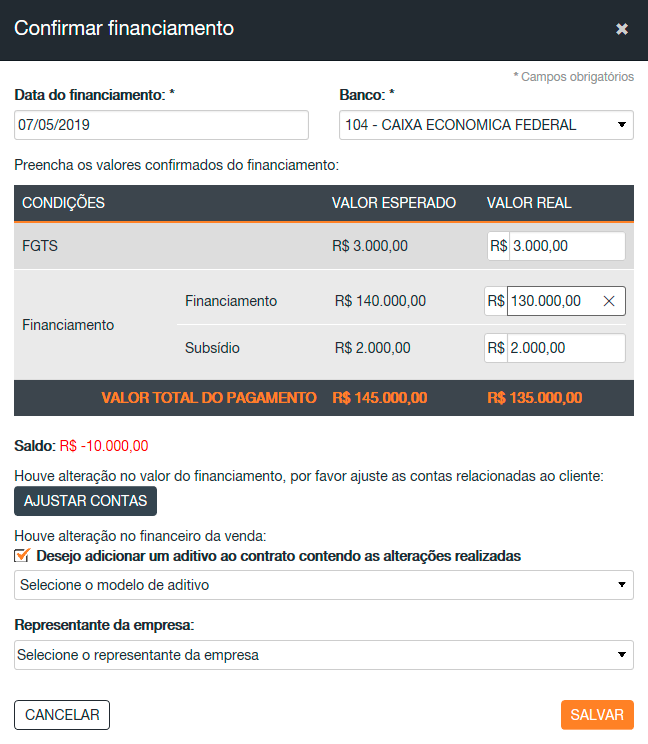Click the aditivo checkbox label text
Viewport: 648px width, 744px height.
click(x=278, y=556)
